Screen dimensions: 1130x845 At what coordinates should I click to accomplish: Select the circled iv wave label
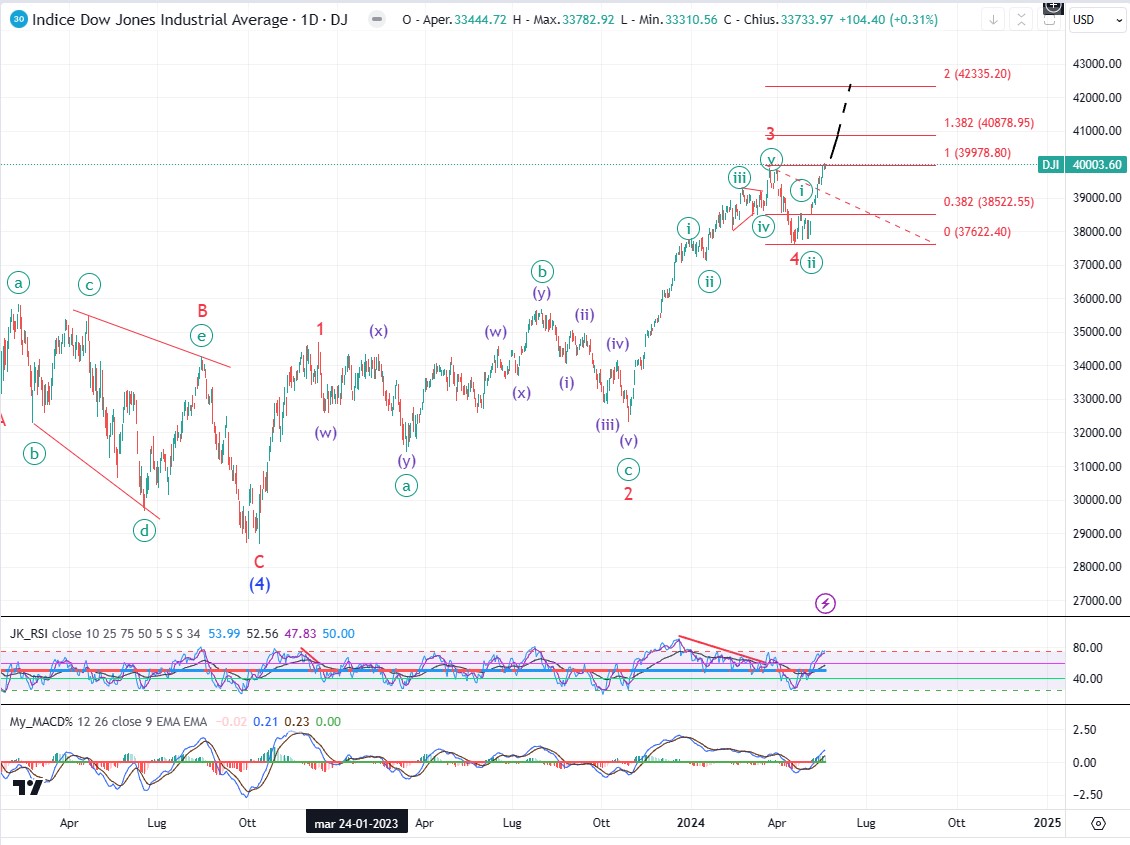763,227
